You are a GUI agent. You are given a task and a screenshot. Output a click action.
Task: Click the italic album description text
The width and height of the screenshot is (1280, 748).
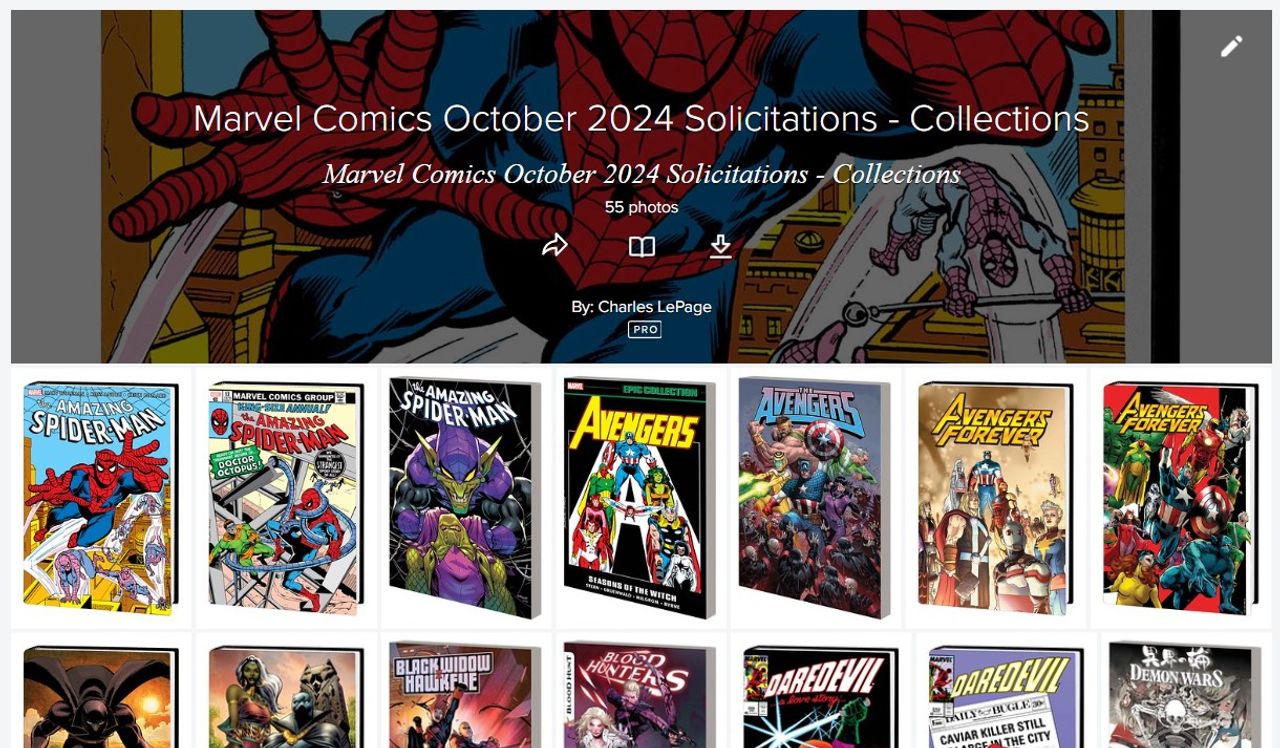pos(641,174)
